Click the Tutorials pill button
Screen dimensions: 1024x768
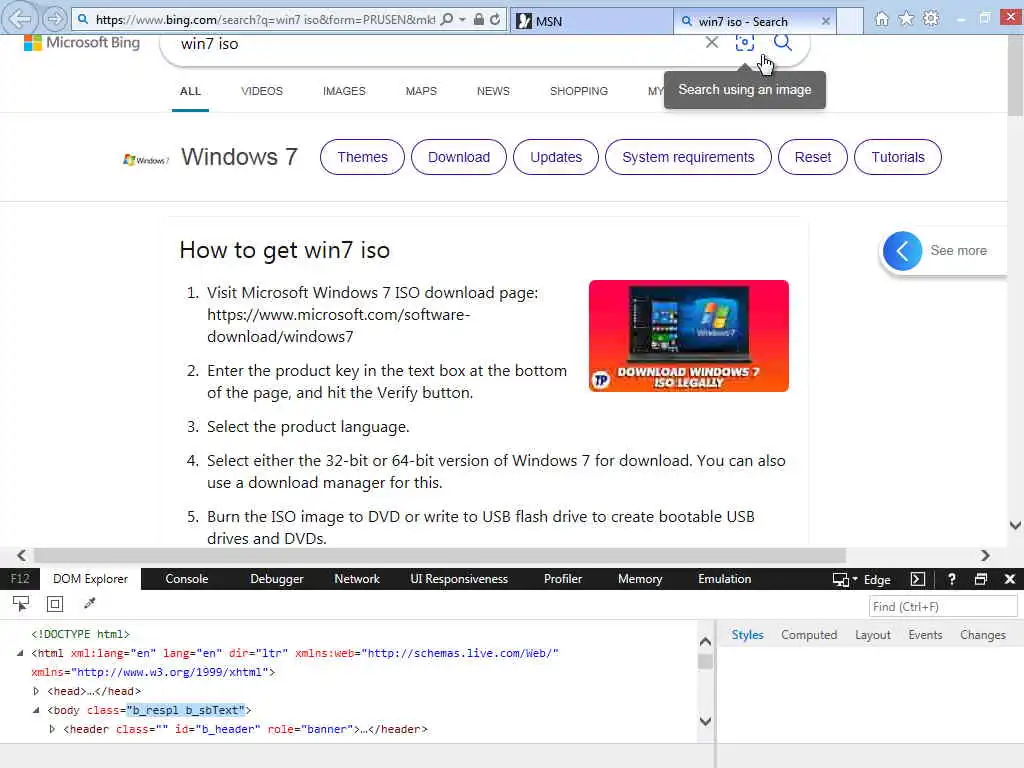pos(898,157)
